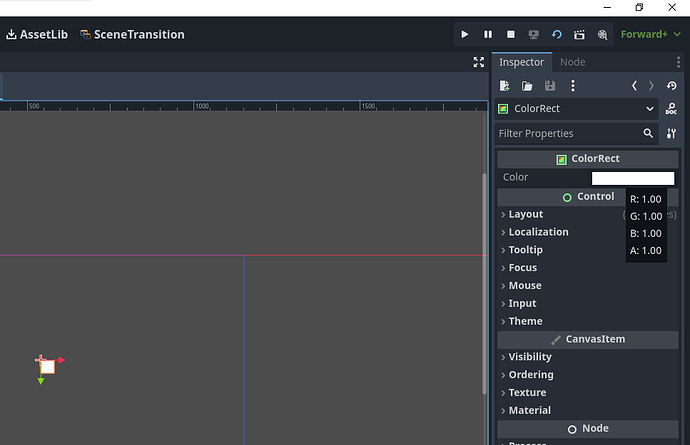Create a new resource in Inspector
Image resolution: width=690 pixels, height=445 pixels.
[x=505, y=86]
